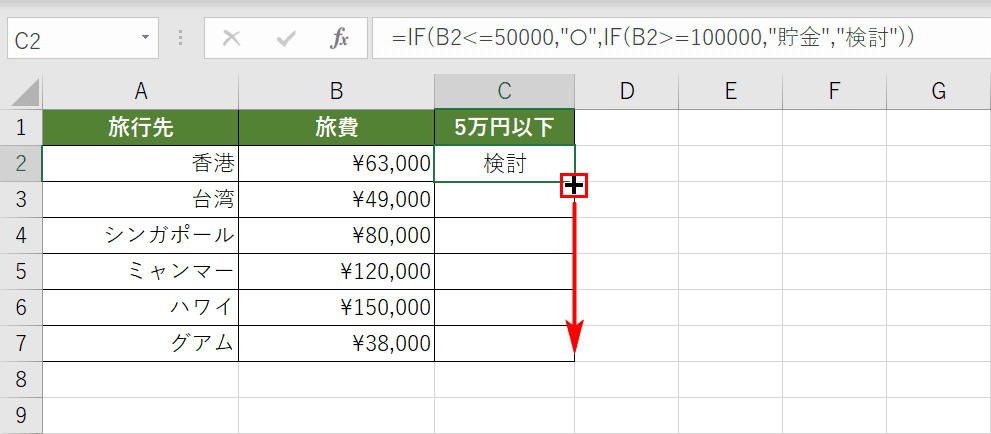Image resolution: width=991 pixels, height=434 pixels.
Task: Select column B header
Action: [336, 92]
